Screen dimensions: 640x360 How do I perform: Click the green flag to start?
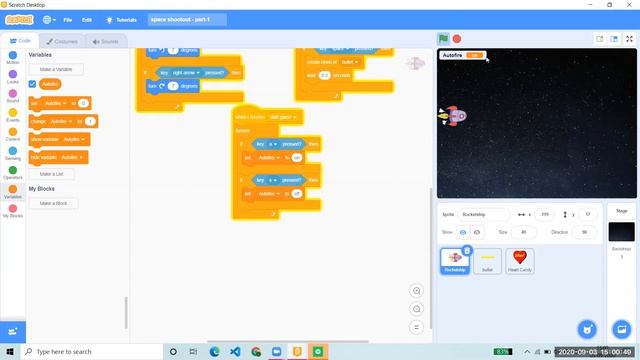[443, 39]
